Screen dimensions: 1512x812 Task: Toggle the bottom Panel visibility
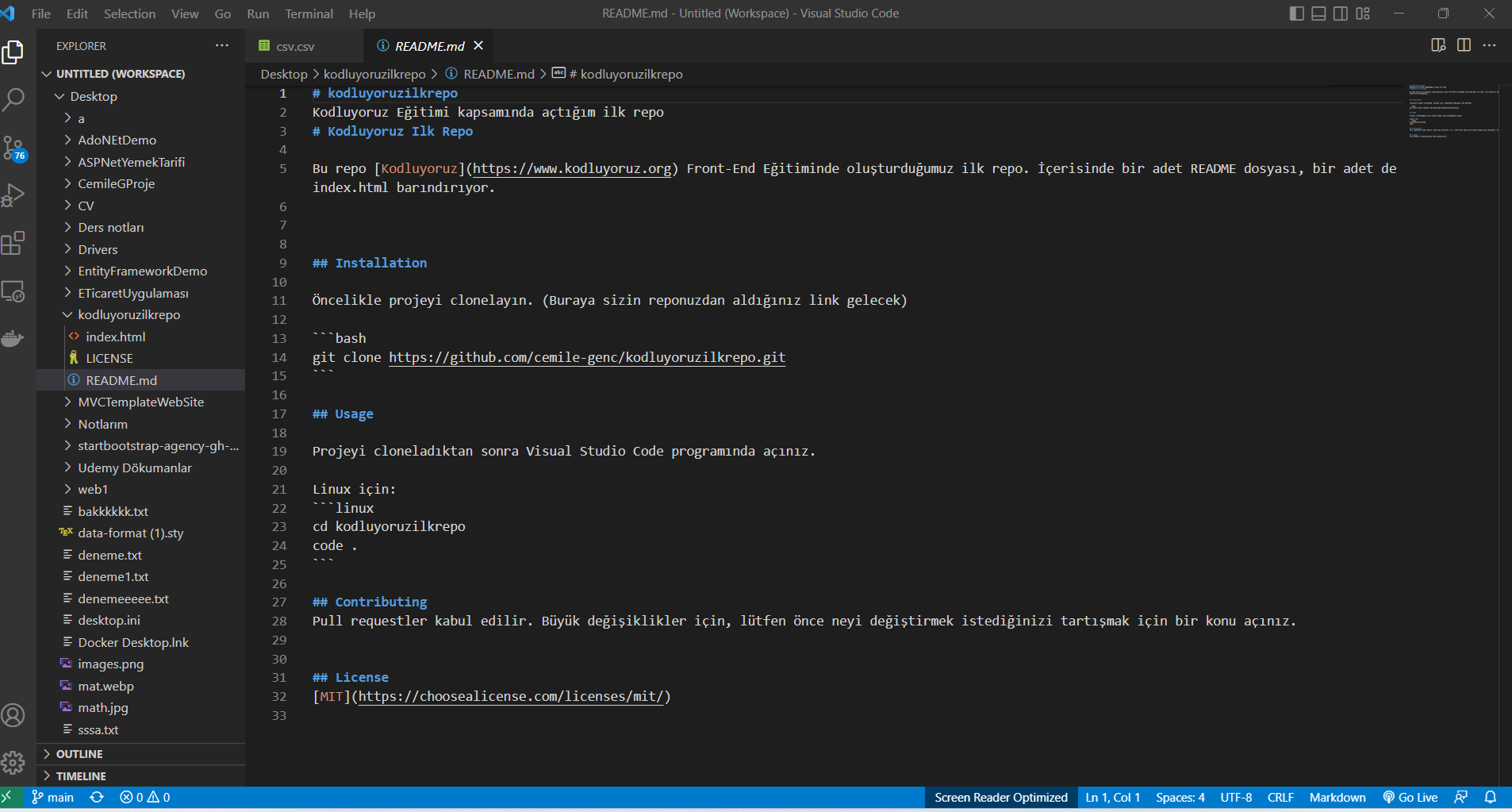(x=1318, y=13)
